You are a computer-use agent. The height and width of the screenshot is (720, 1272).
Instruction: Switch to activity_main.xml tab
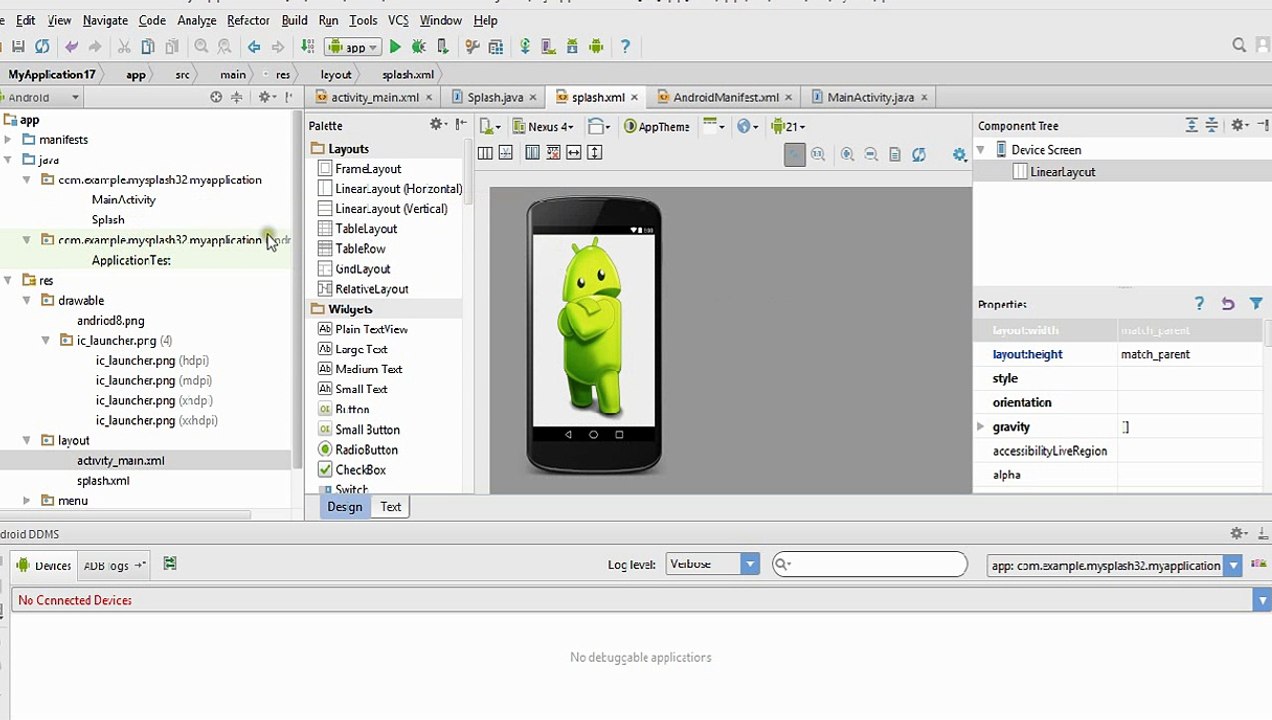[374, 97]
